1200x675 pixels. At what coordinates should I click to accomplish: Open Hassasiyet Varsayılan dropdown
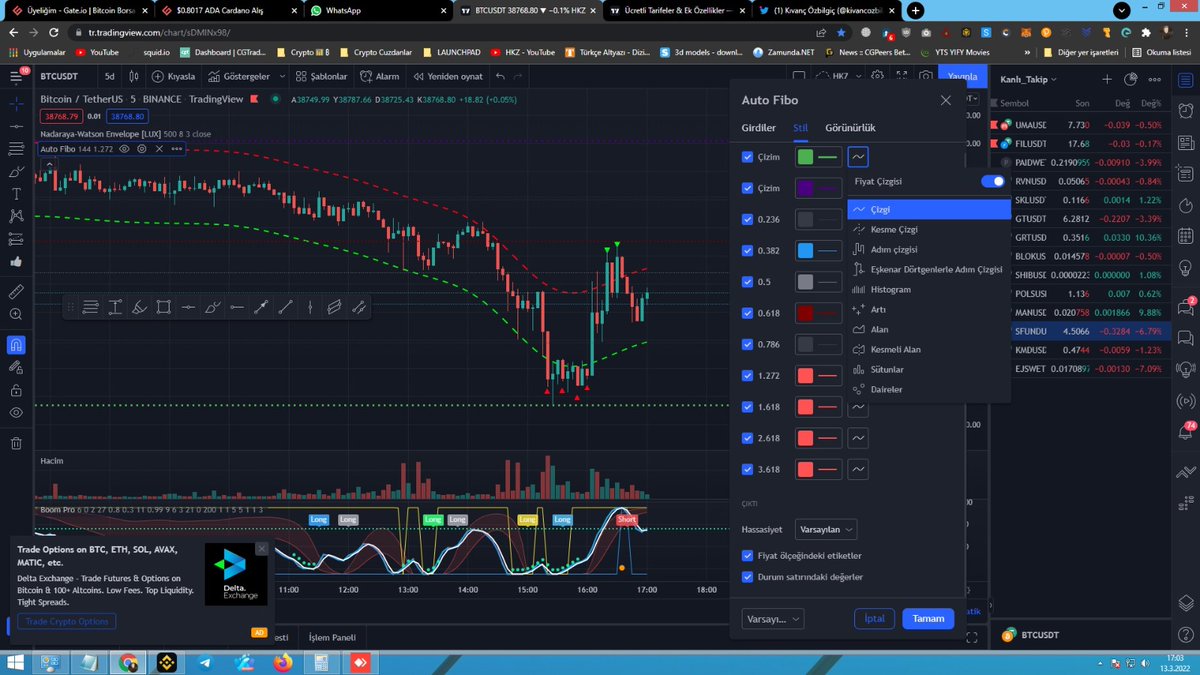click(826, 528)
